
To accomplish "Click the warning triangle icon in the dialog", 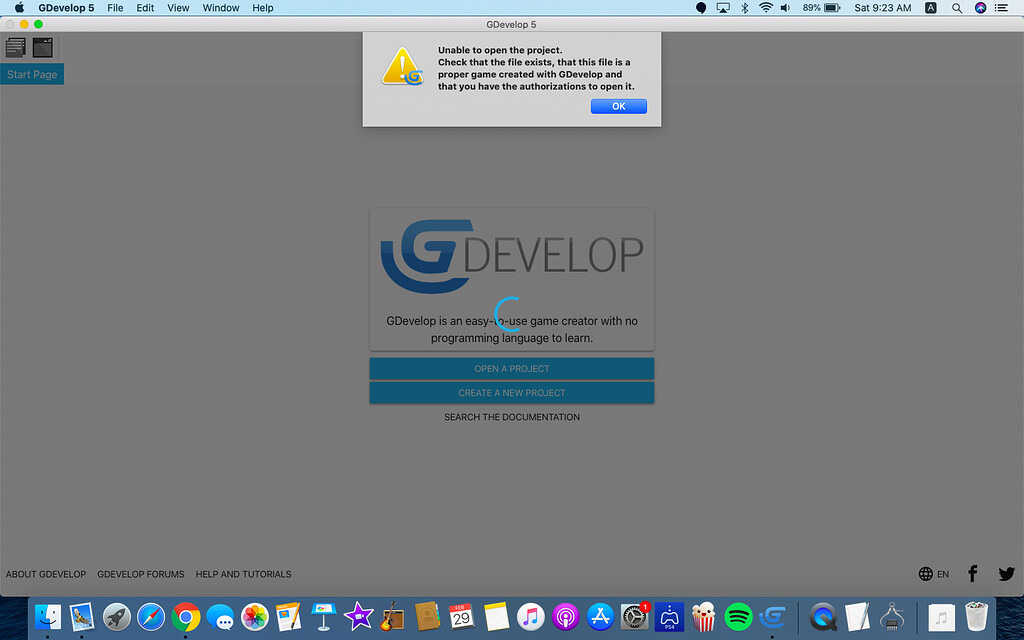I will coord(402,66).
